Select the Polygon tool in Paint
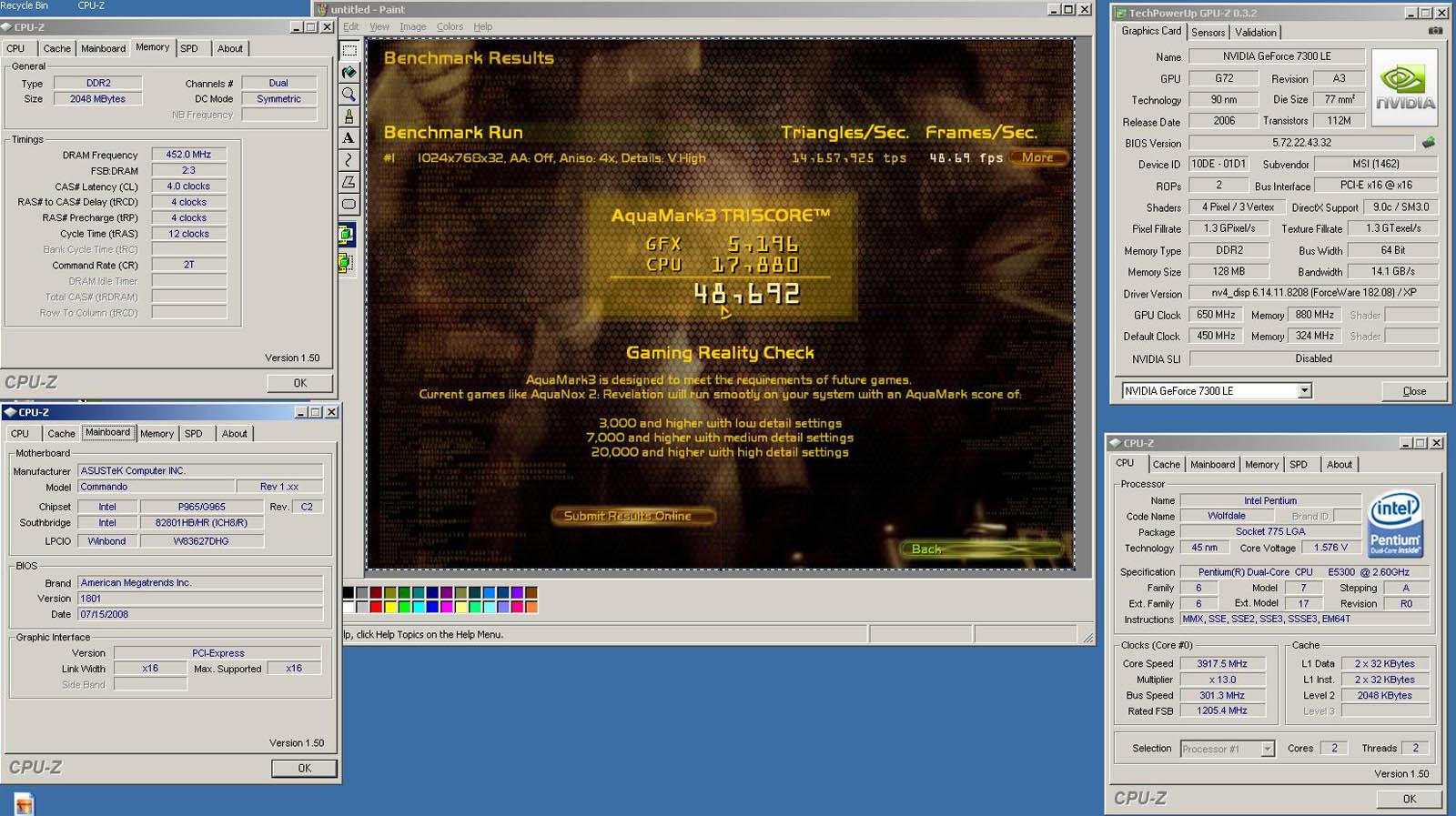Image resolution: width=1456 pixels, height=816 pixels. 349,182
